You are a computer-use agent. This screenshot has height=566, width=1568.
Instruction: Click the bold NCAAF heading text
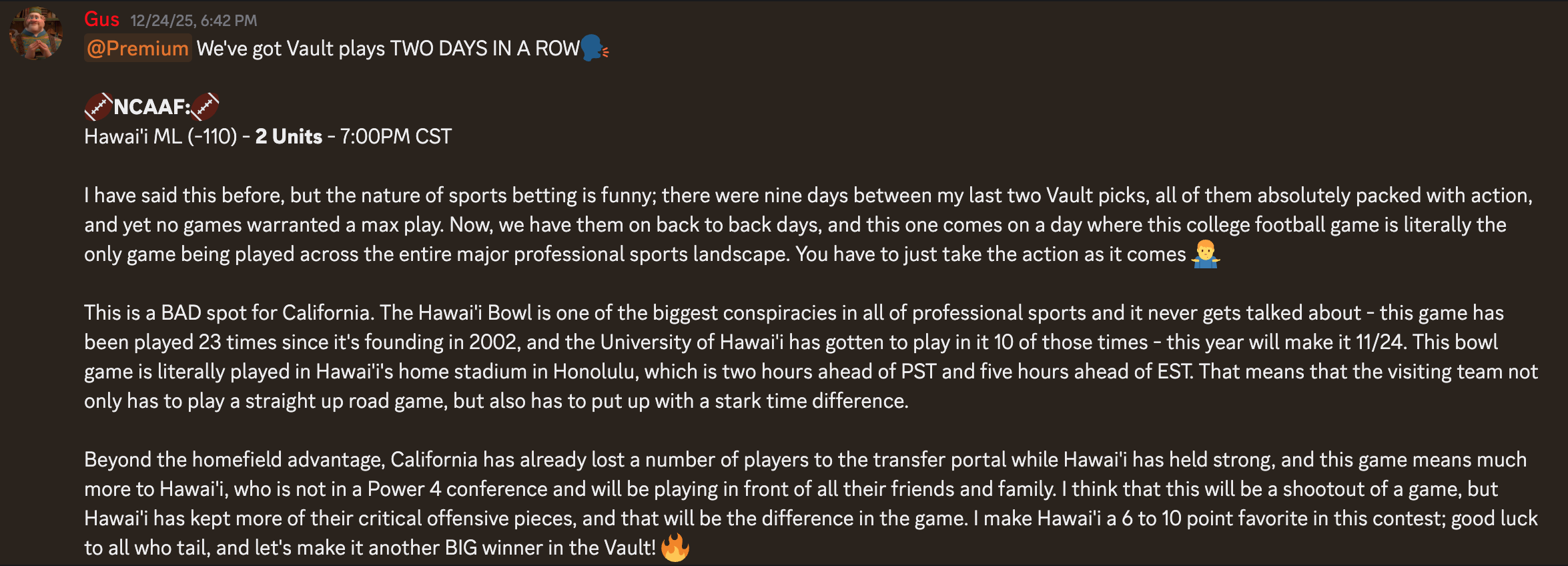pyautogui.click(x=152, y=107)
